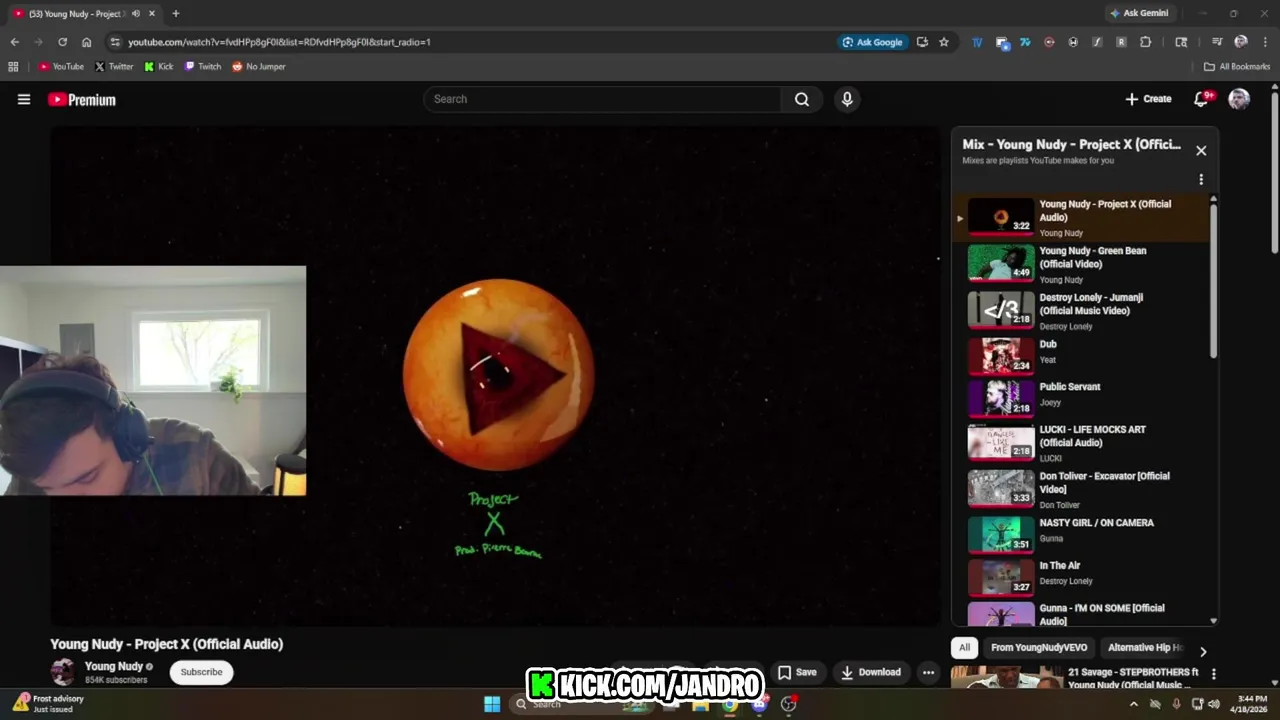This screenshot has width=1280, height=720.
Task: Open Twitch bookmark
Action: 203,67
